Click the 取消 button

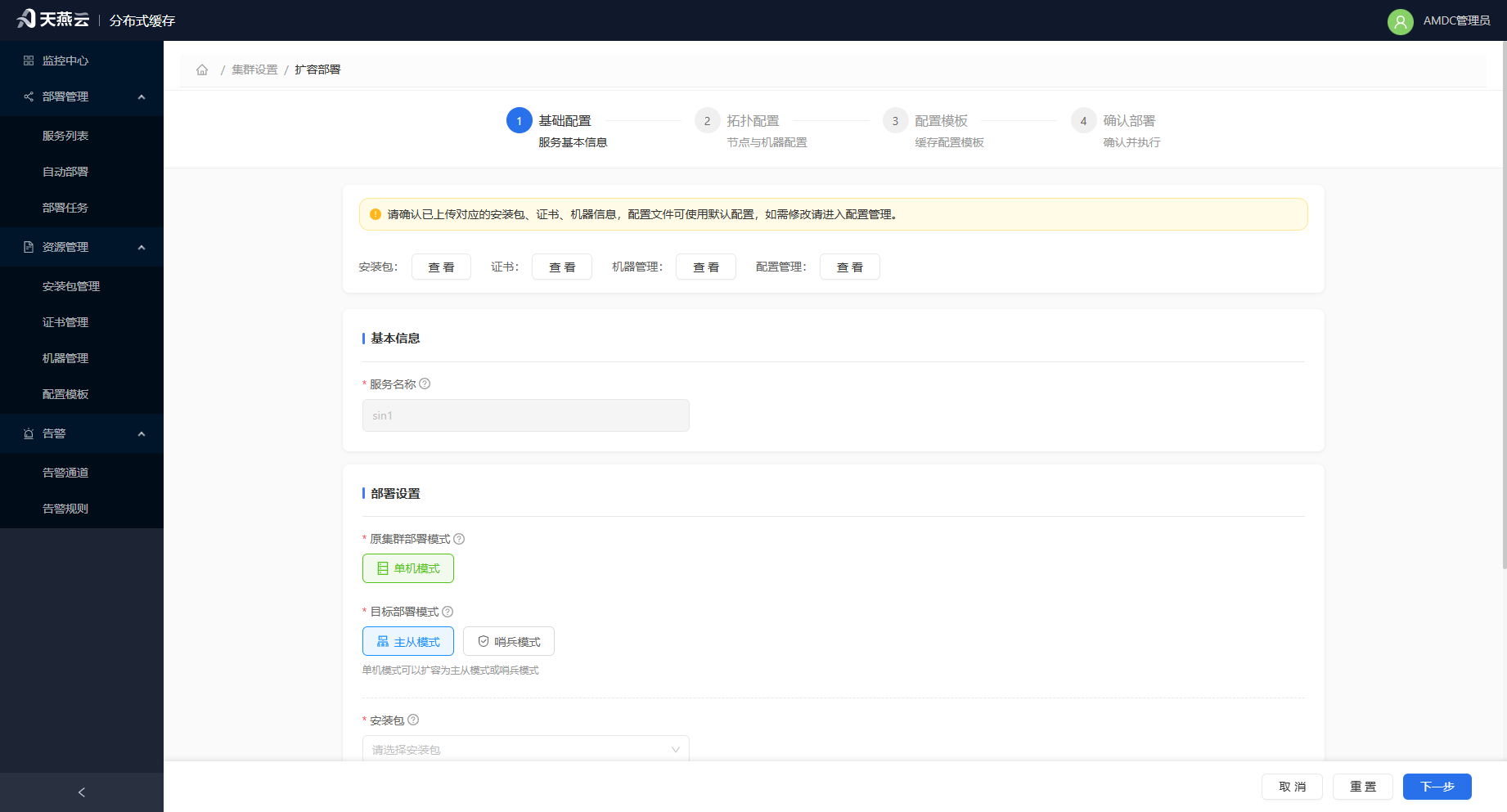[1292, 787]
